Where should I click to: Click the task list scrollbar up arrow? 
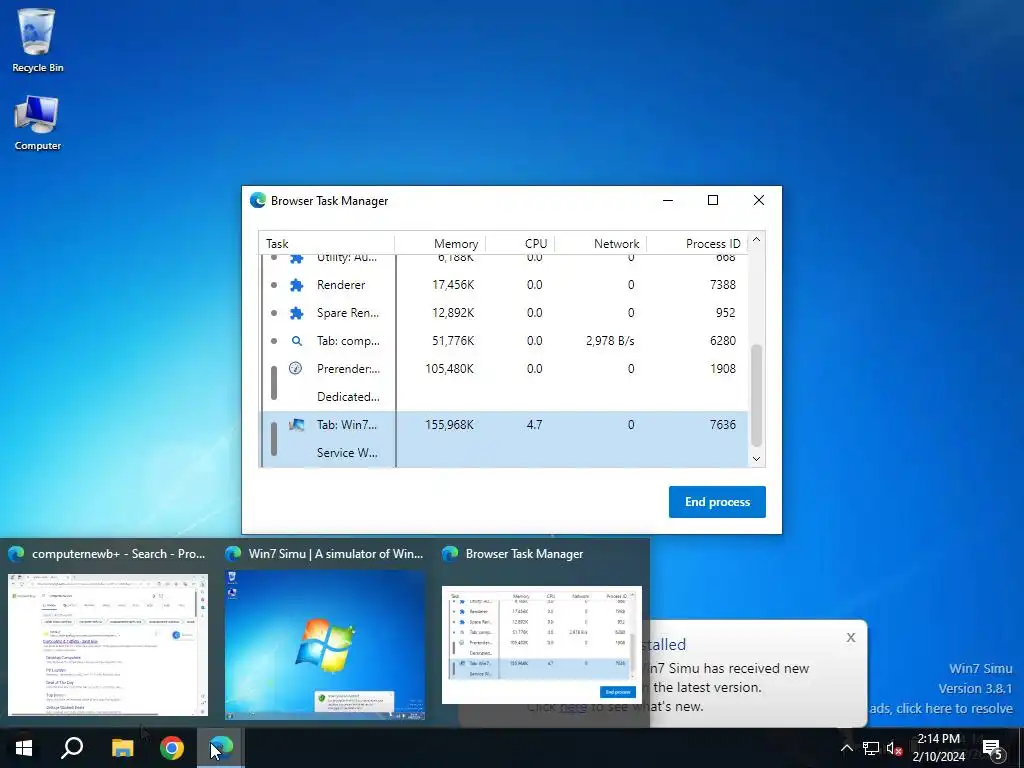(756, 240)
